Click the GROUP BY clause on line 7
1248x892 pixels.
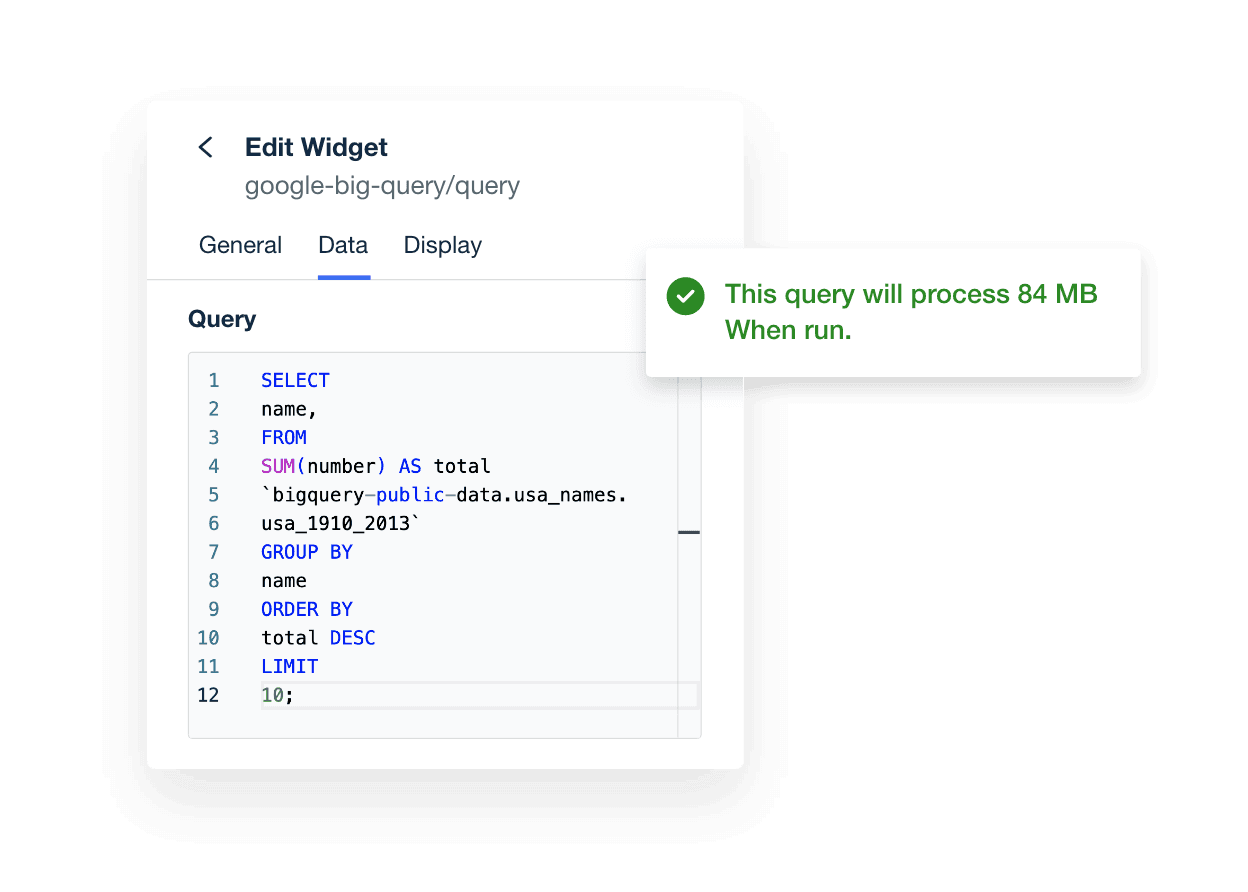306,551
